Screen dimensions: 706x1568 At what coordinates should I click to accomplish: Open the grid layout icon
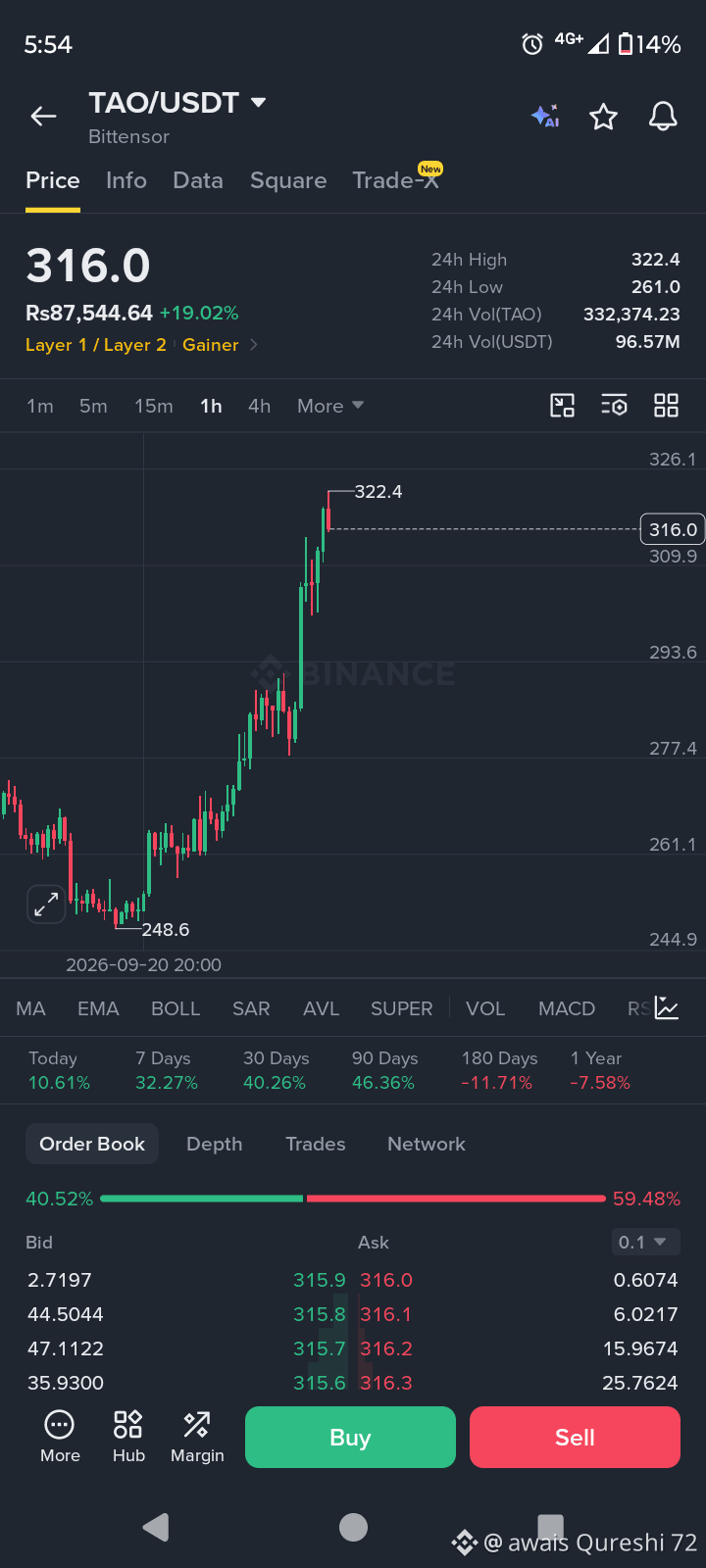tap(666, 406)
